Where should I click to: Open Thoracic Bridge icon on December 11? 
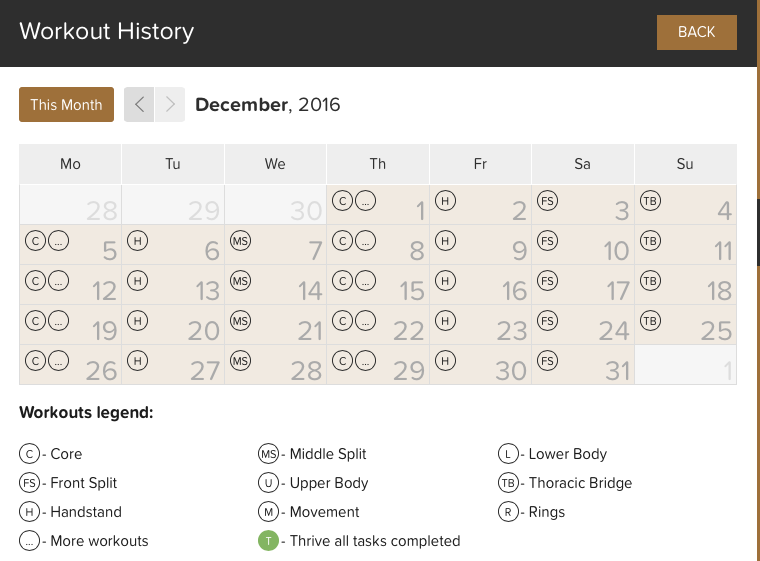[650, 241]
